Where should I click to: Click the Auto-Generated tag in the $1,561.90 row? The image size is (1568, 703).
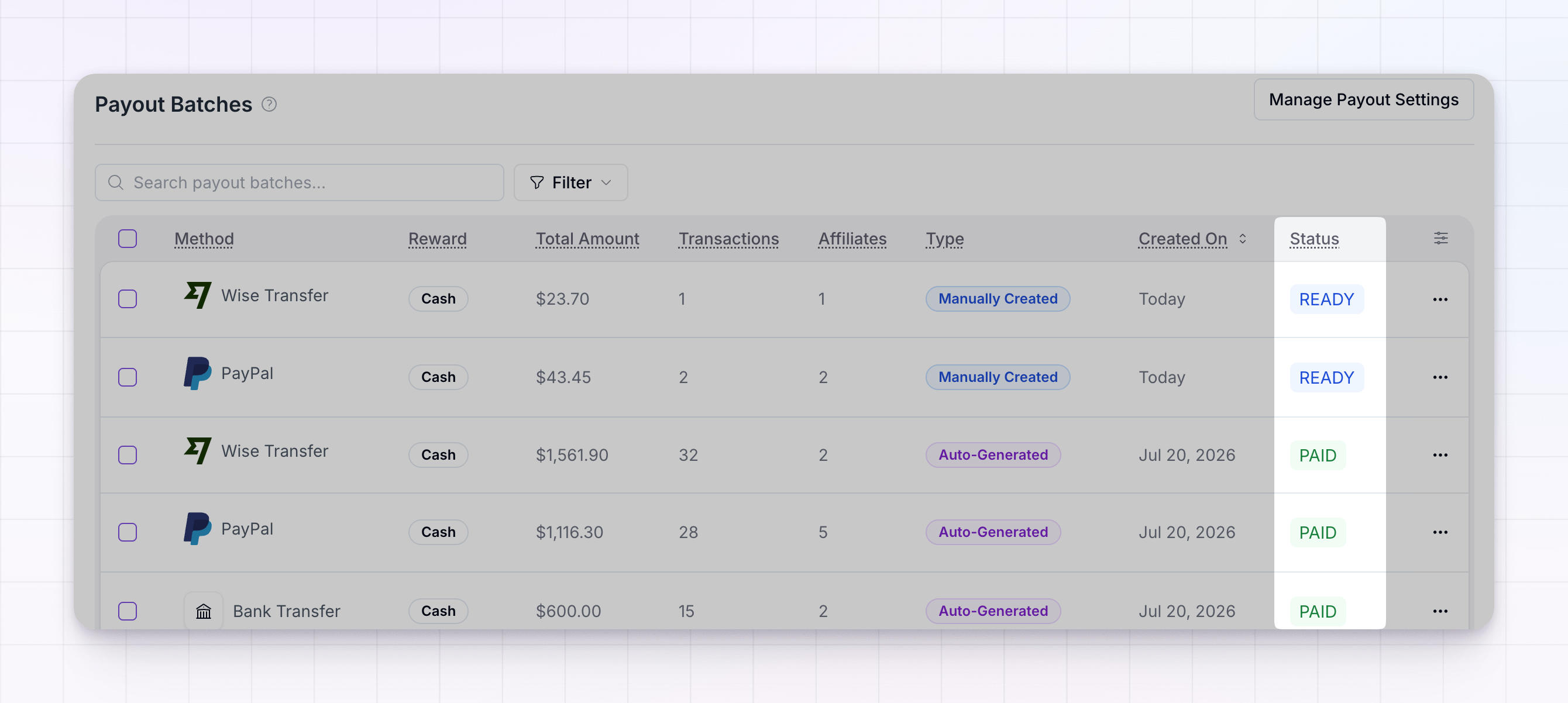click(993, 454)
